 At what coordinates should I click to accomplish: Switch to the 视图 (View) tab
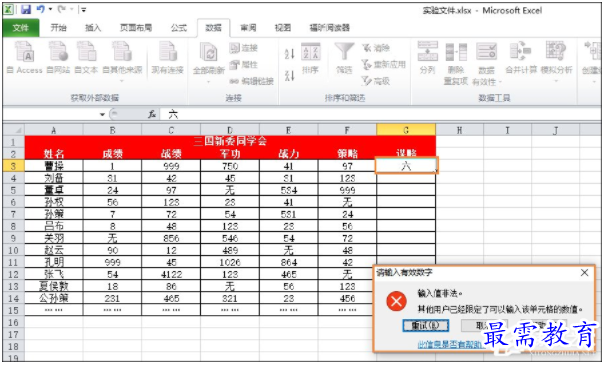click(282, 28)
